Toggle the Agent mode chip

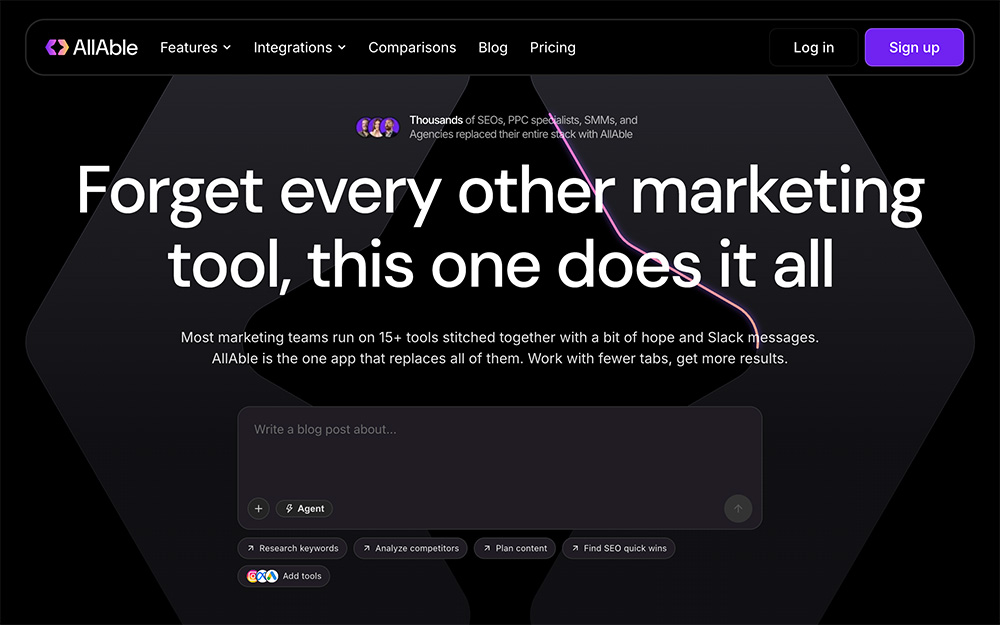(x=304, y=508)
